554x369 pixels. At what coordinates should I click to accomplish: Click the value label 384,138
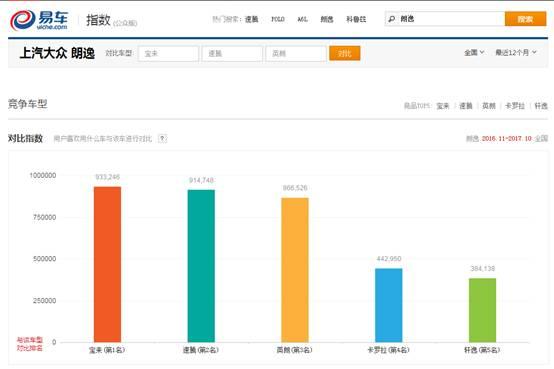482,269
